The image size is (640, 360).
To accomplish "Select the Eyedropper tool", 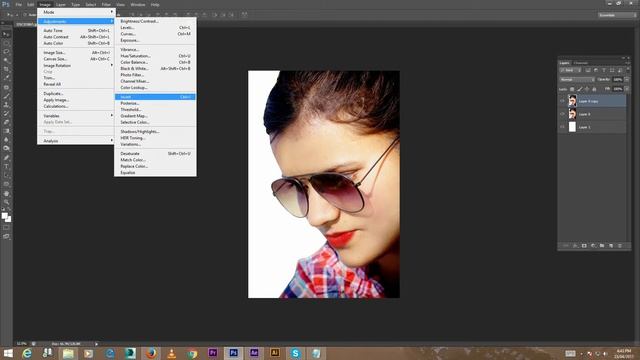I will pyautogui.click(x=6, y=78).
